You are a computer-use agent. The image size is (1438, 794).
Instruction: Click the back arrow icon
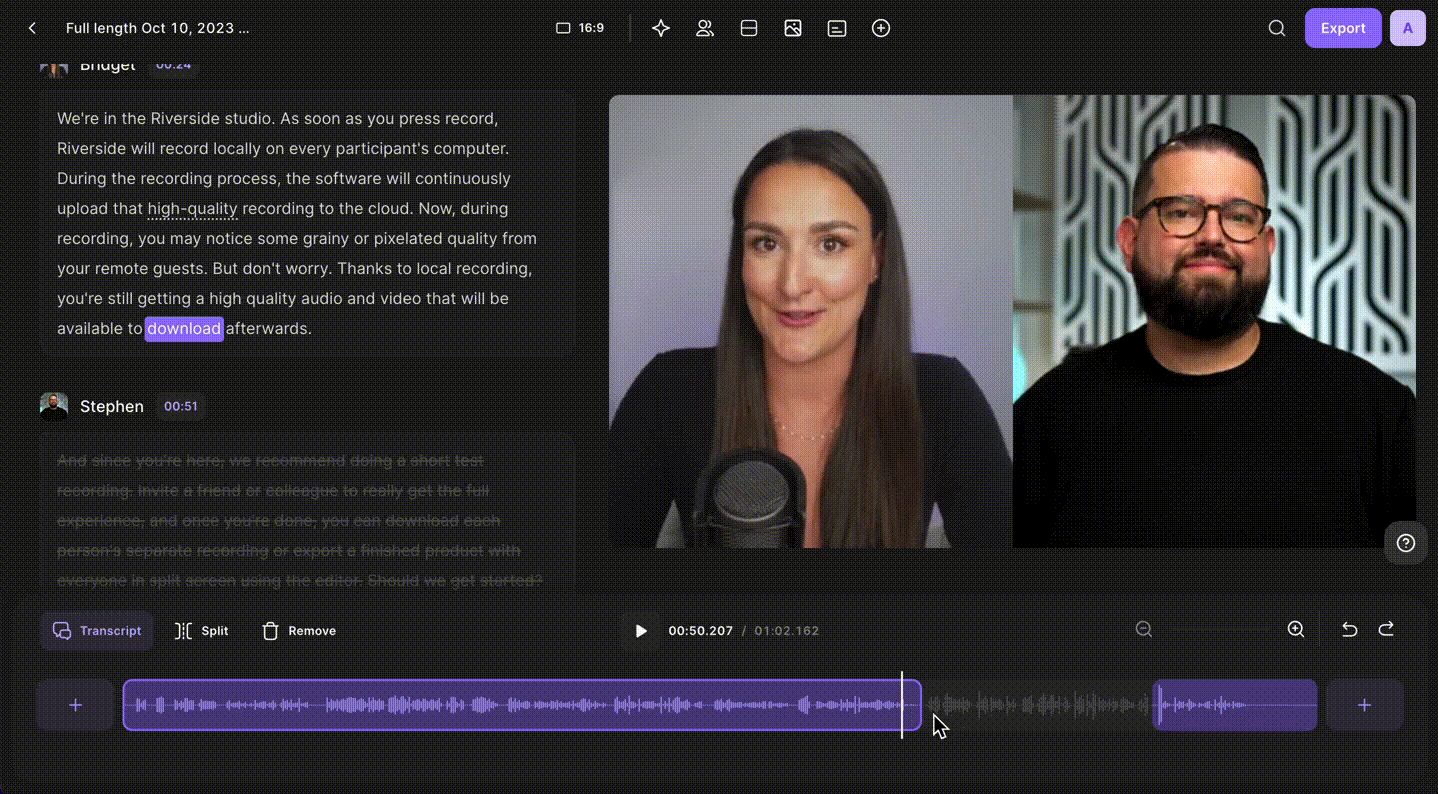(32, 28)
